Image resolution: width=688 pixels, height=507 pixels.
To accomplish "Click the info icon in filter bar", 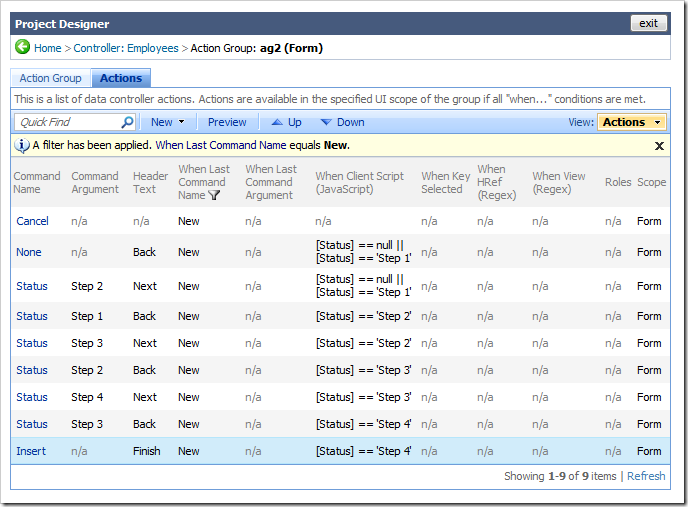I will click(22, 145).
